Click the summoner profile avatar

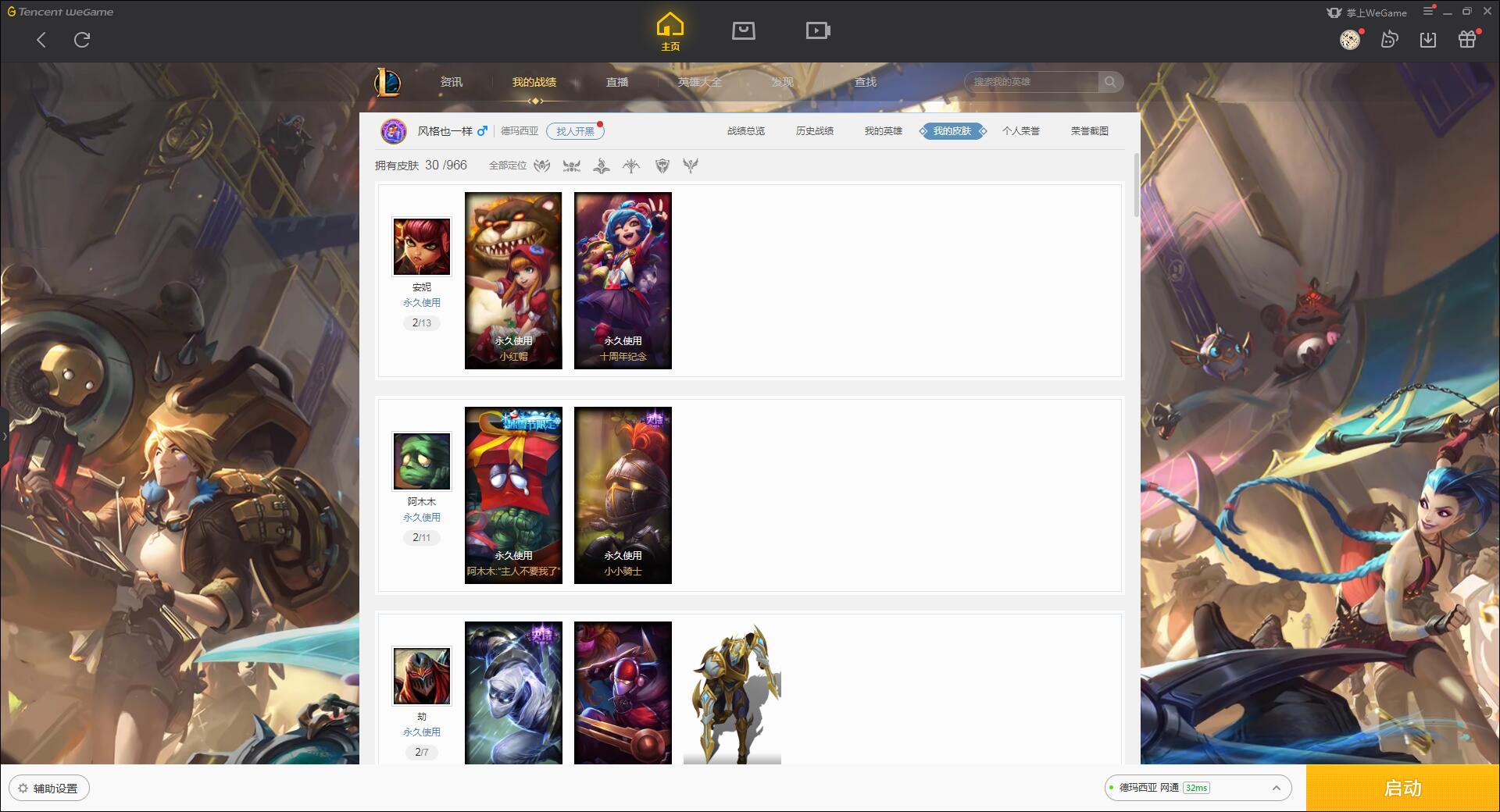[394, 131]
